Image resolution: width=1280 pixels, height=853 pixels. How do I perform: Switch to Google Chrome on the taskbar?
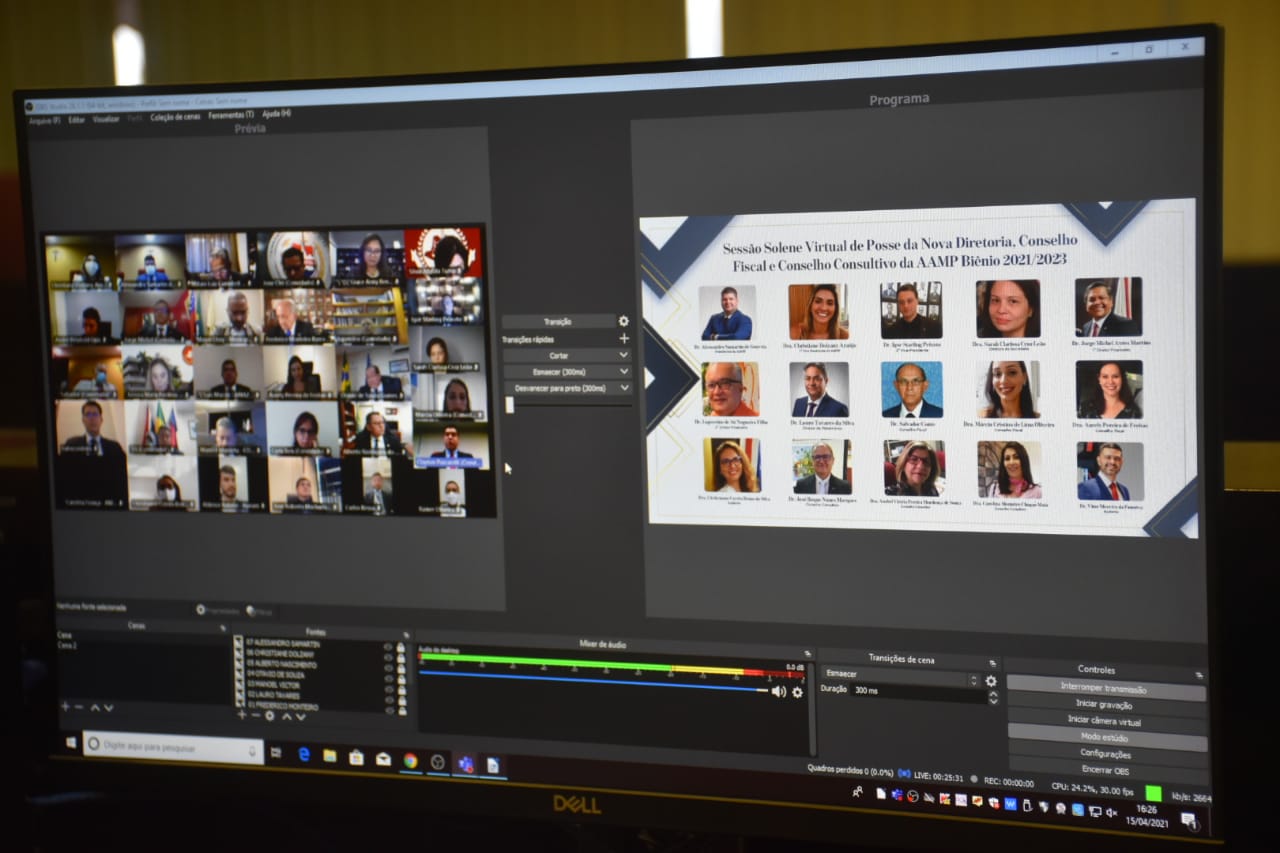pos(410,760)
